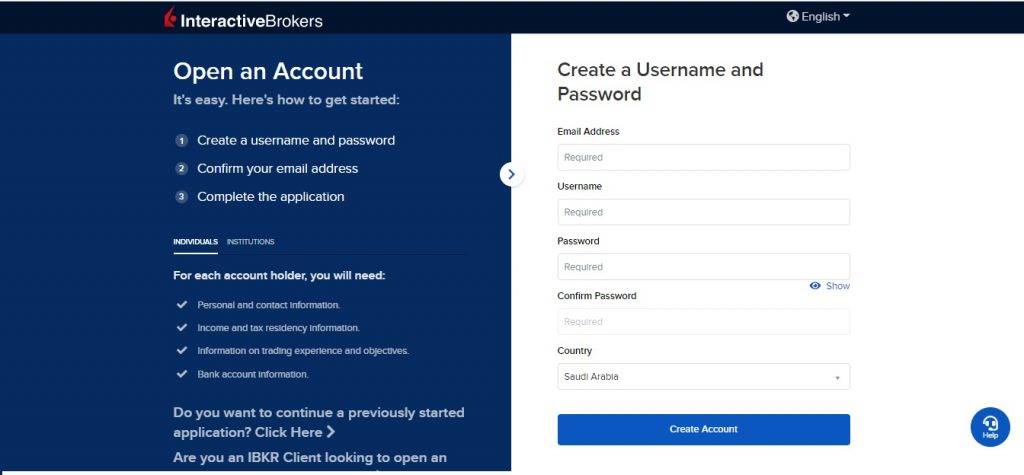Click the Create Account button
This screenshot has width=1024, height=475.
(703, 429)
